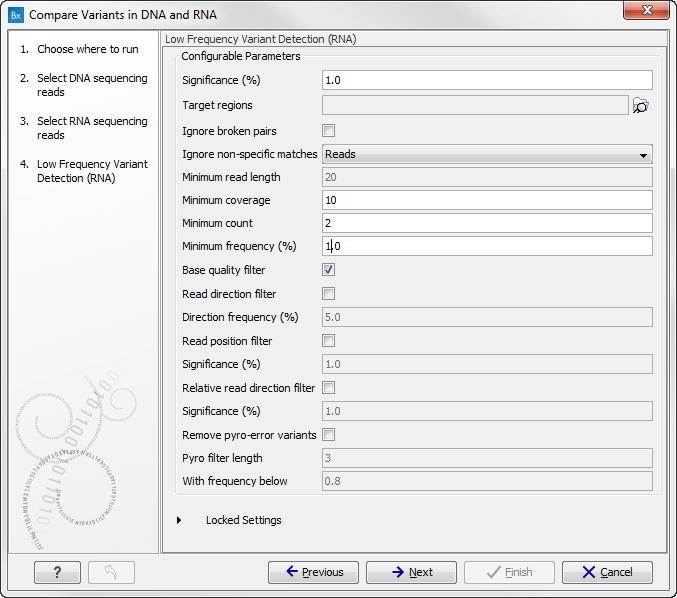Click the Finish button
The width and height of the screenshot is (677, 598).
pos(509,573)
